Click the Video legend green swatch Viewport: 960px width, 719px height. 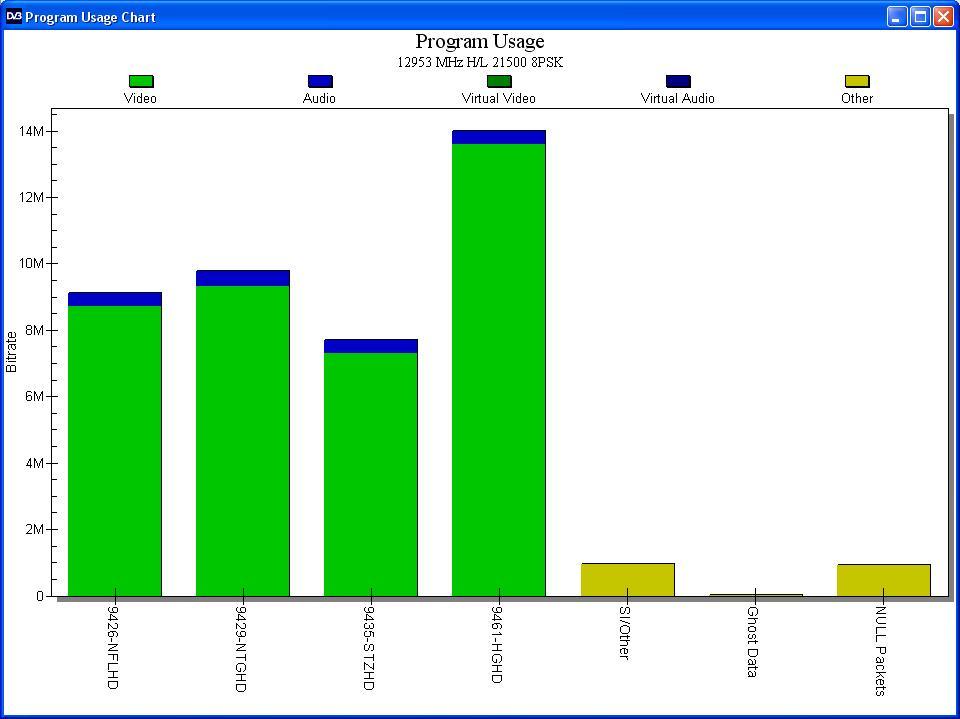pos(141,81)
